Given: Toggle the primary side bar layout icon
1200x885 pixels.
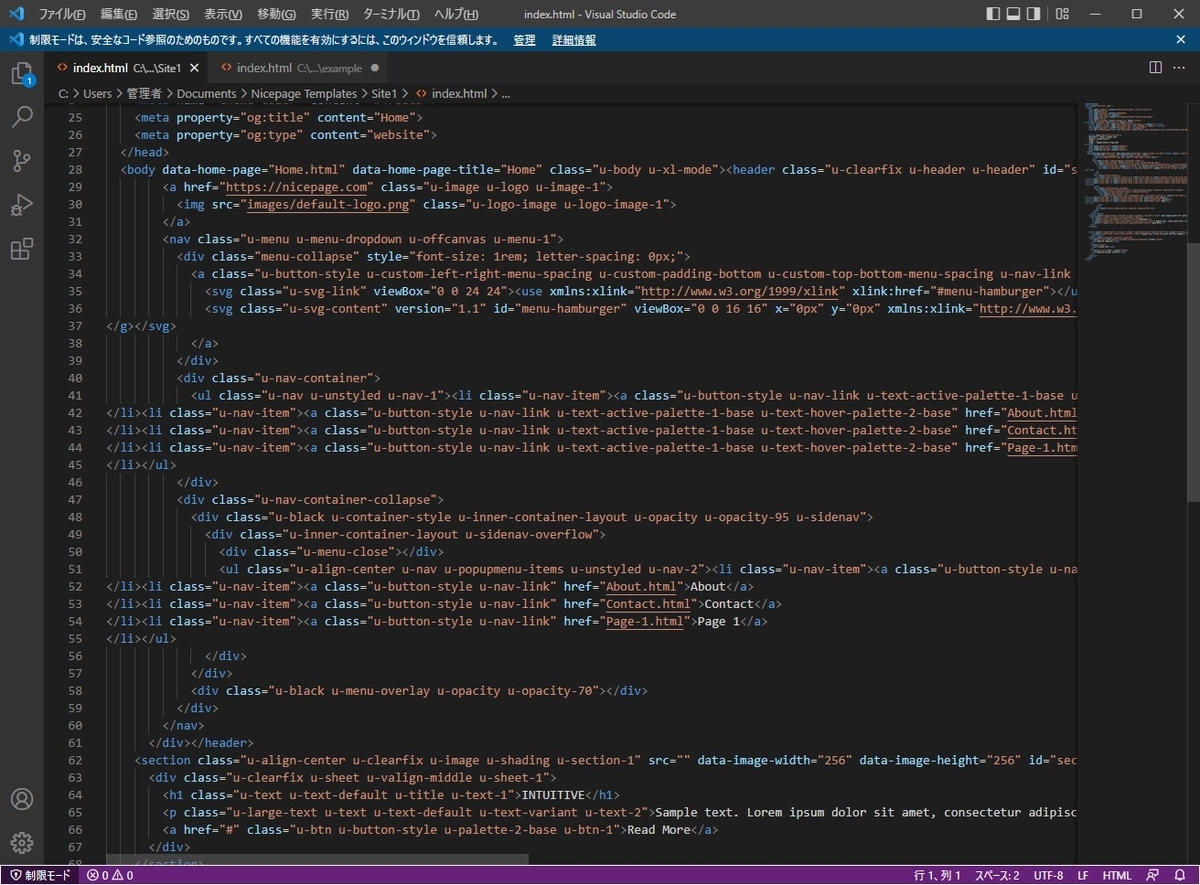Looking at the screenshot, I should 993,14.
